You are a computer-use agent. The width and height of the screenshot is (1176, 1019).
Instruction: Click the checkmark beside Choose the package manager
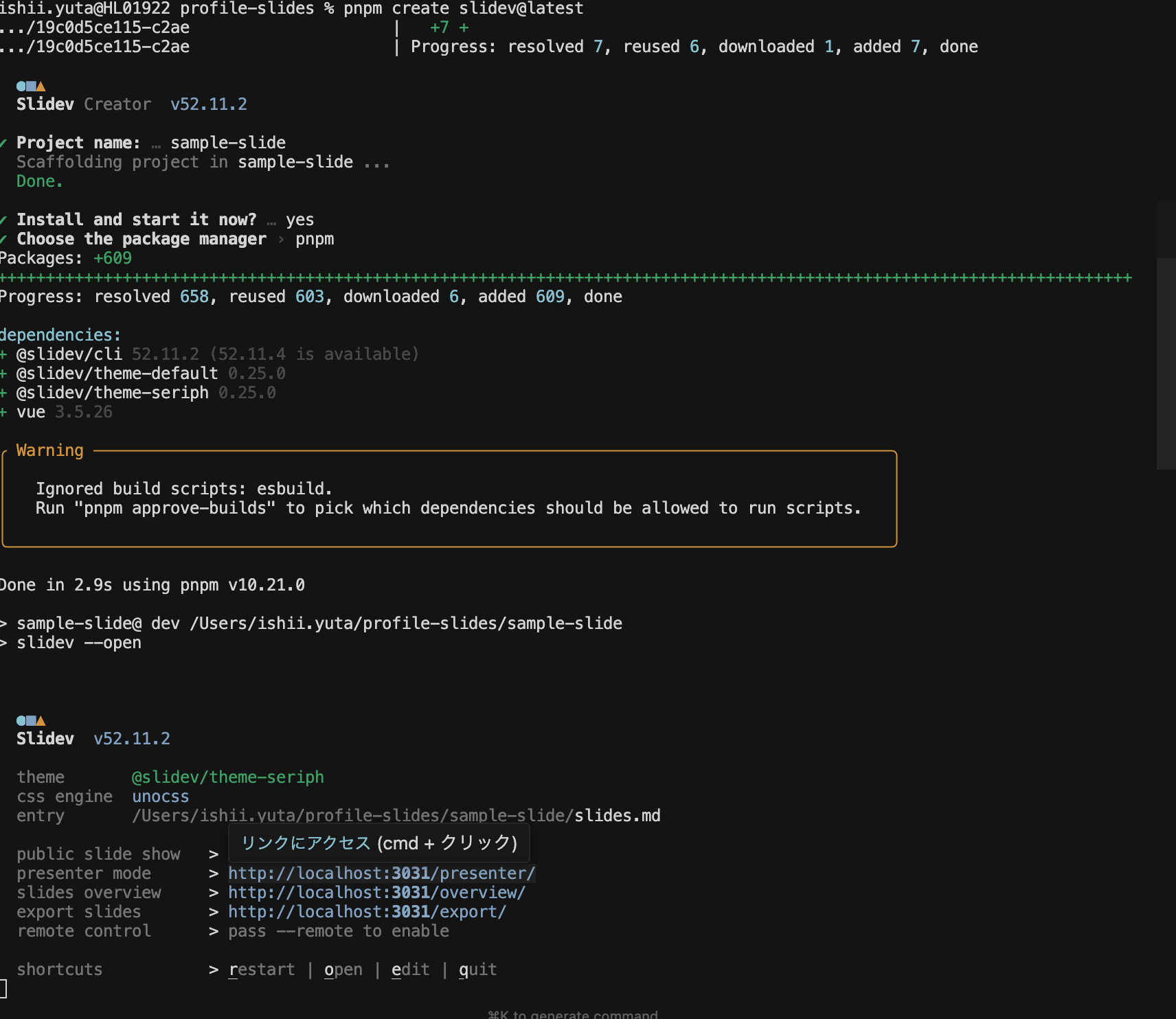point(3,239)
